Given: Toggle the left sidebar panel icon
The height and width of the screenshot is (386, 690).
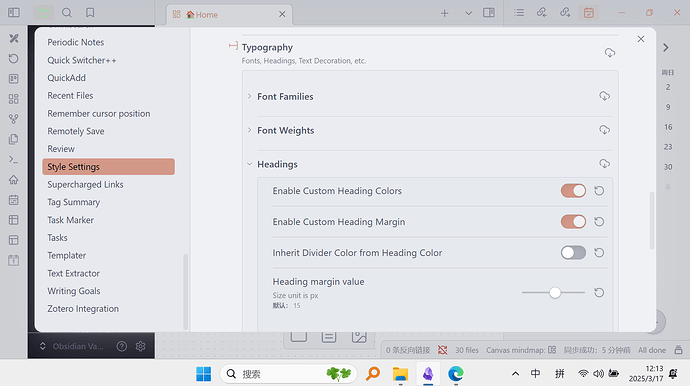Looking at the screenshot, I should click(x=14, y=12).
